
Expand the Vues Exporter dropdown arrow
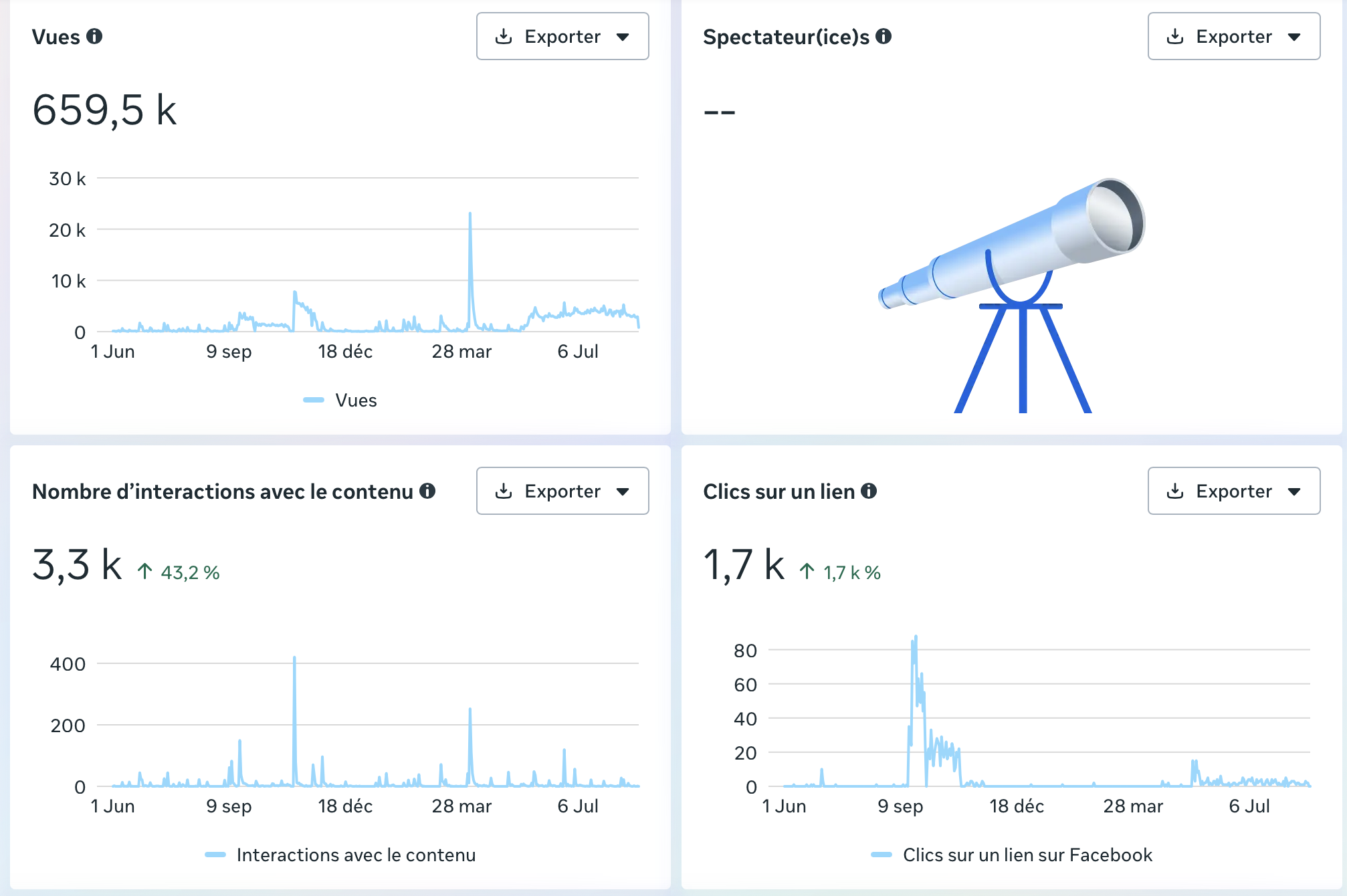point(623,37)
